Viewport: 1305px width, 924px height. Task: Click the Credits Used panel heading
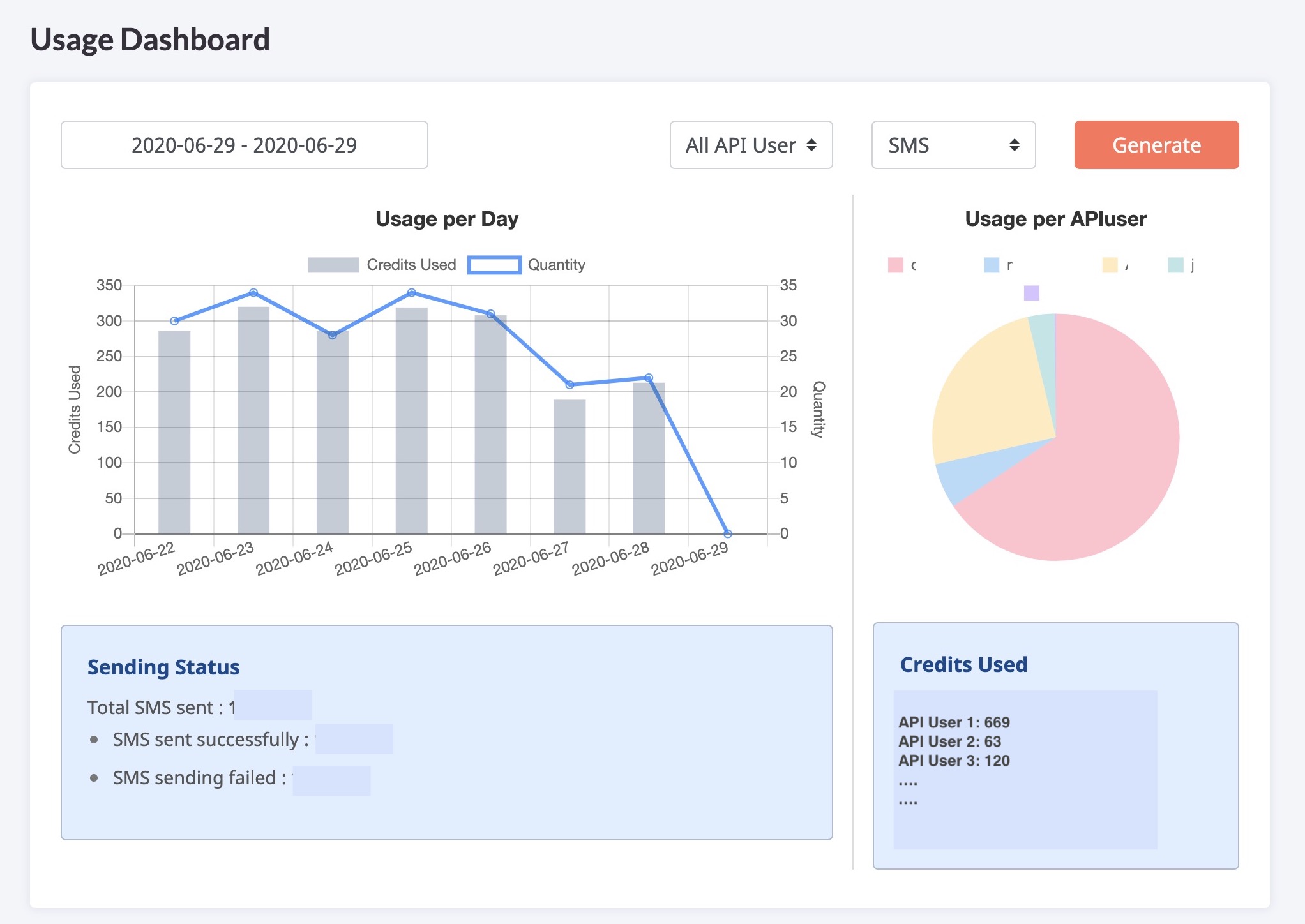pyautogui.click(x=963, y=664)
